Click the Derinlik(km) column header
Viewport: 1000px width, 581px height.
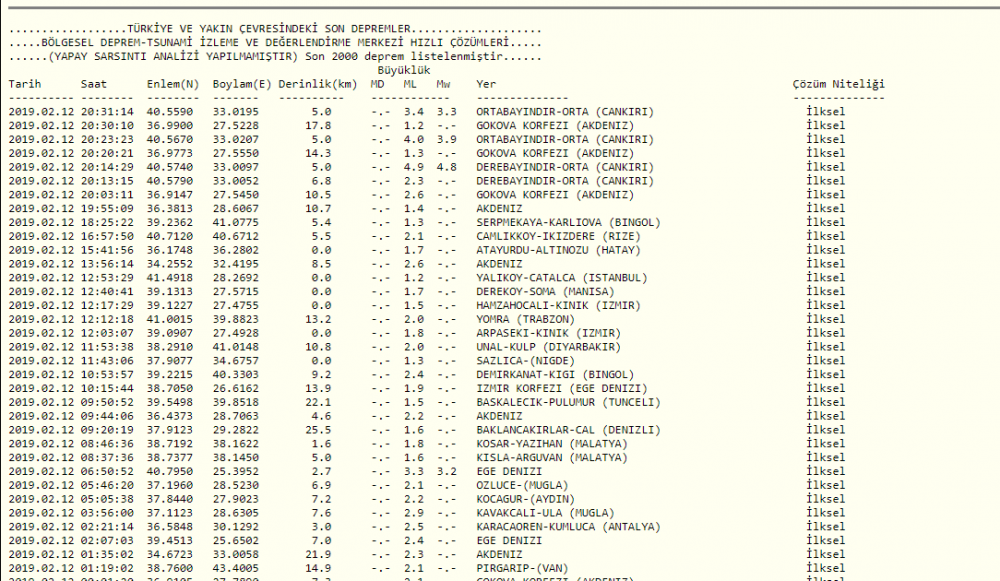click(x=317, y=84)
